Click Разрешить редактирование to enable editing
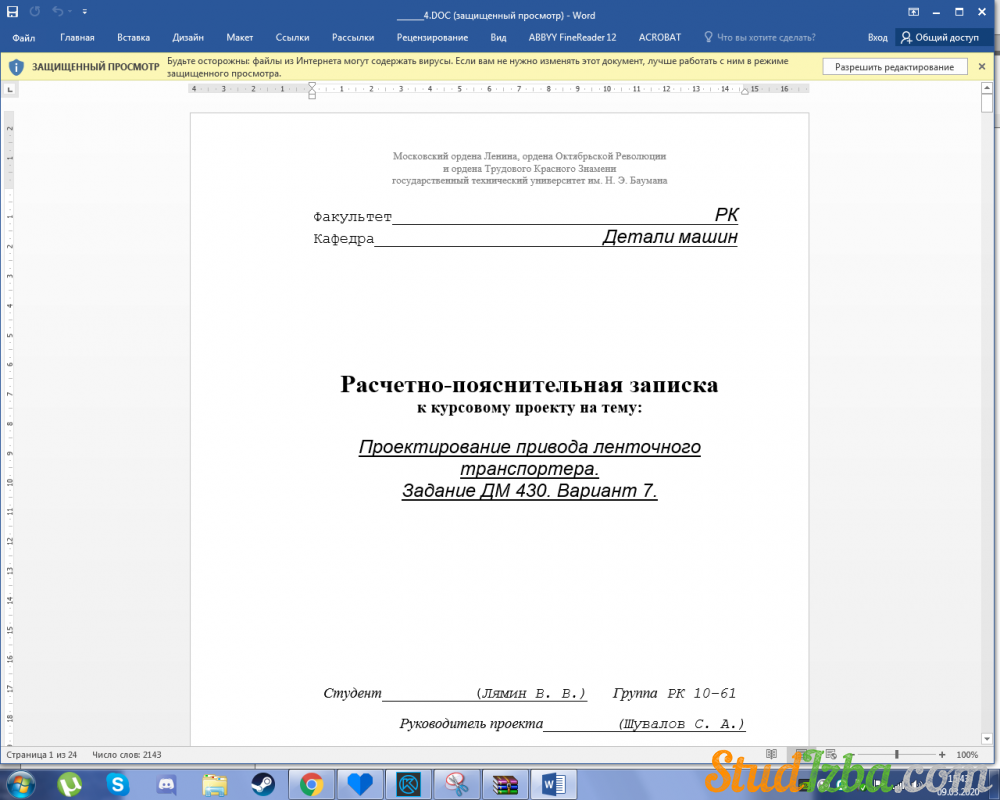 pos(894,67)
